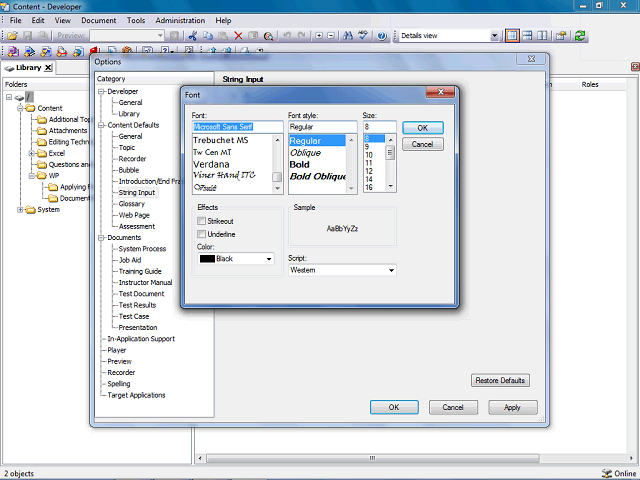640x480 pixels.
Task: Enable the Strikeout checkbox
Action: (201, 221)
